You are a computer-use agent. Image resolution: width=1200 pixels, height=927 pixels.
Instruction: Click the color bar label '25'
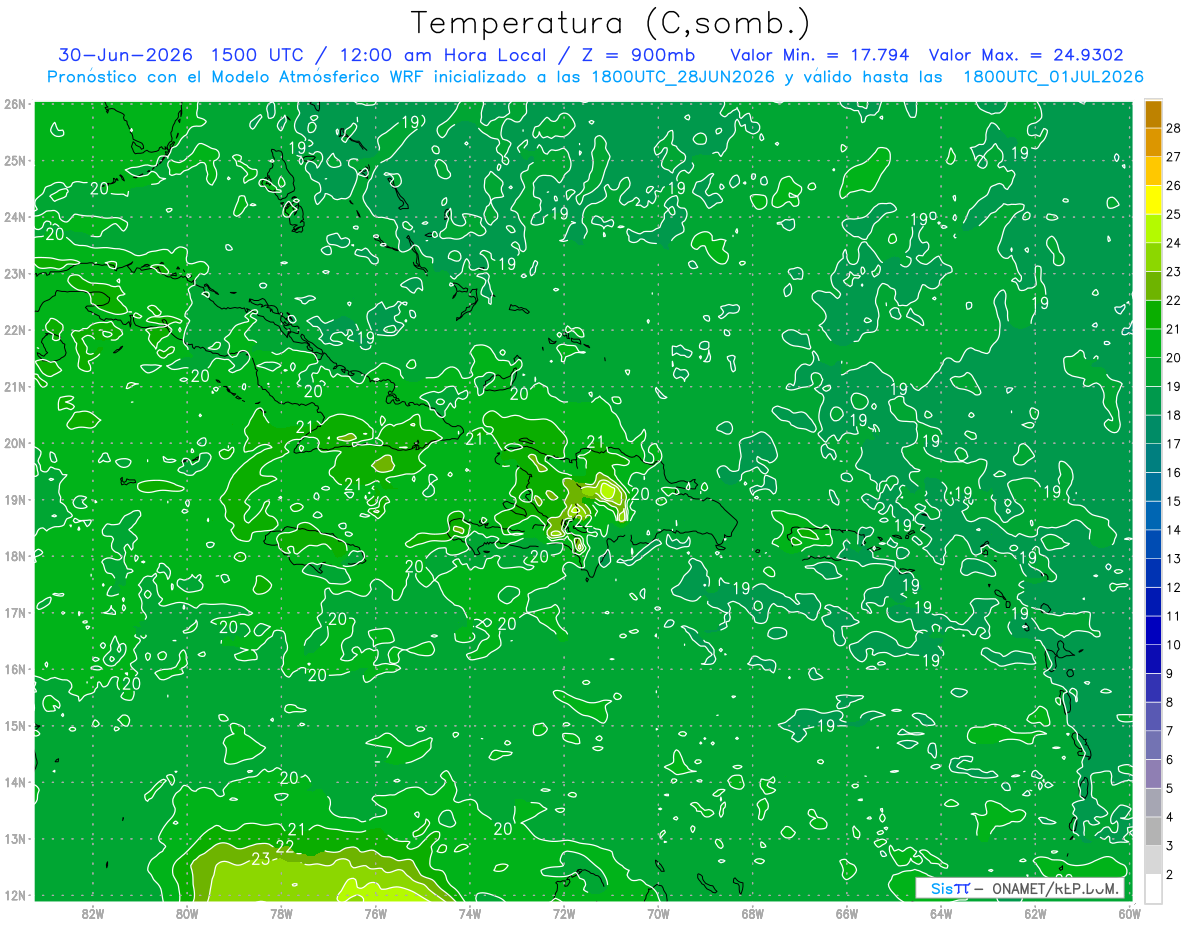[x=1174, y=214]
